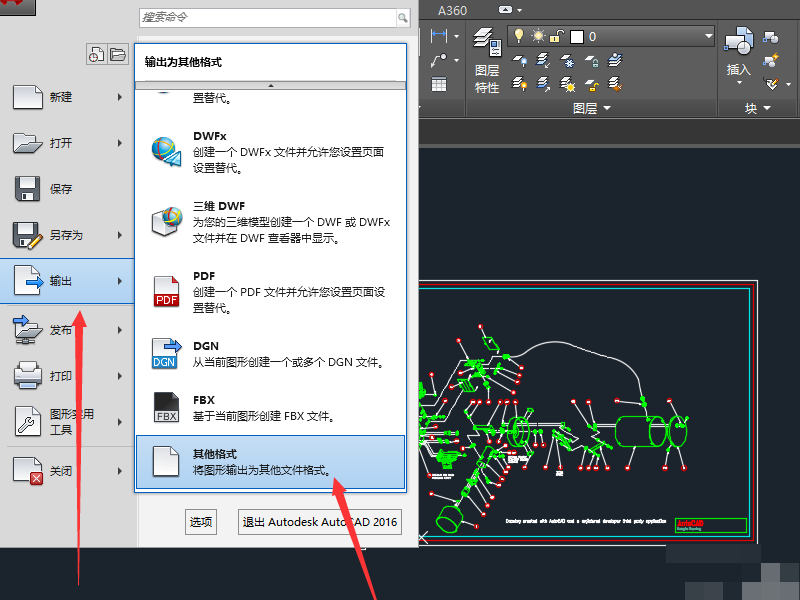Click the 保存 (Save) floppy disk entry

coord(67,189)
